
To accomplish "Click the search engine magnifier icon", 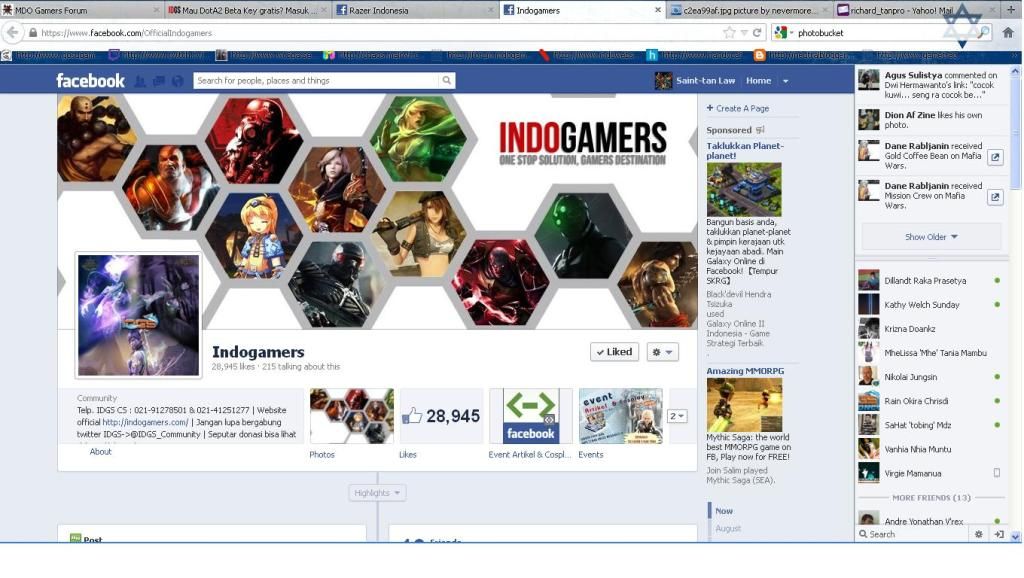I will [x=984, y=33].
